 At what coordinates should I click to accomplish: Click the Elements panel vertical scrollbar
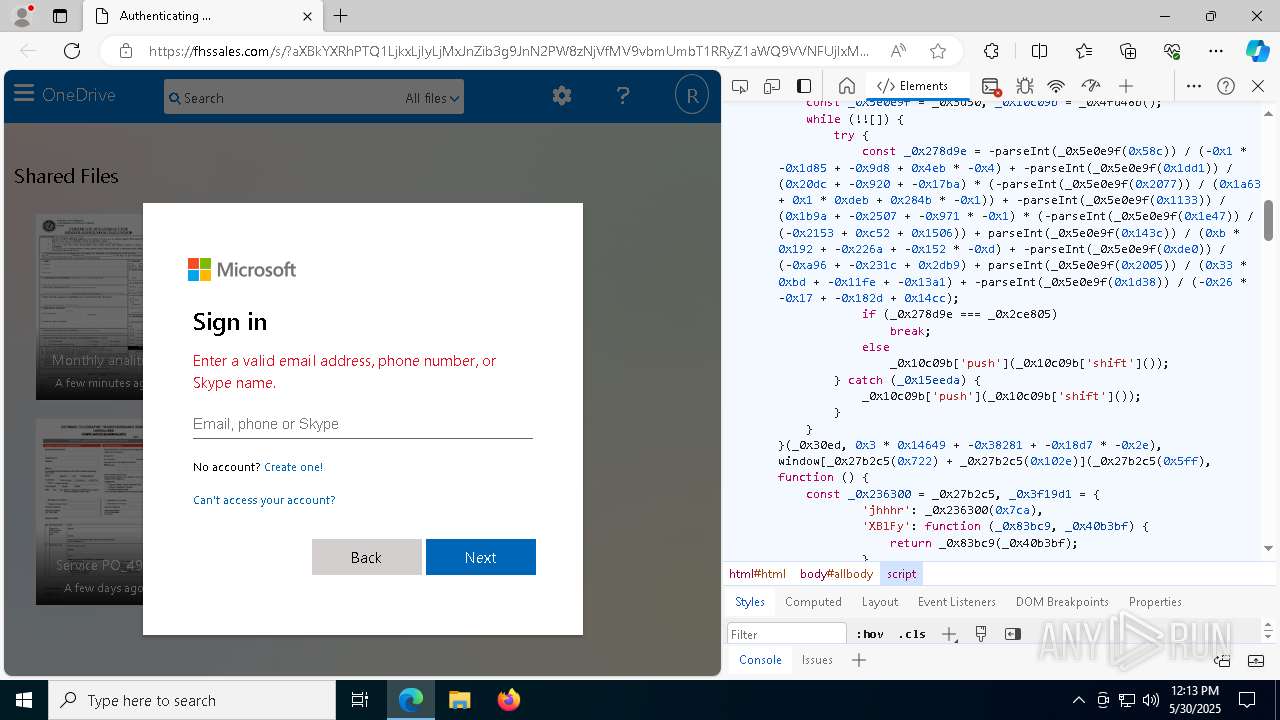click(x=1268, y=220)
